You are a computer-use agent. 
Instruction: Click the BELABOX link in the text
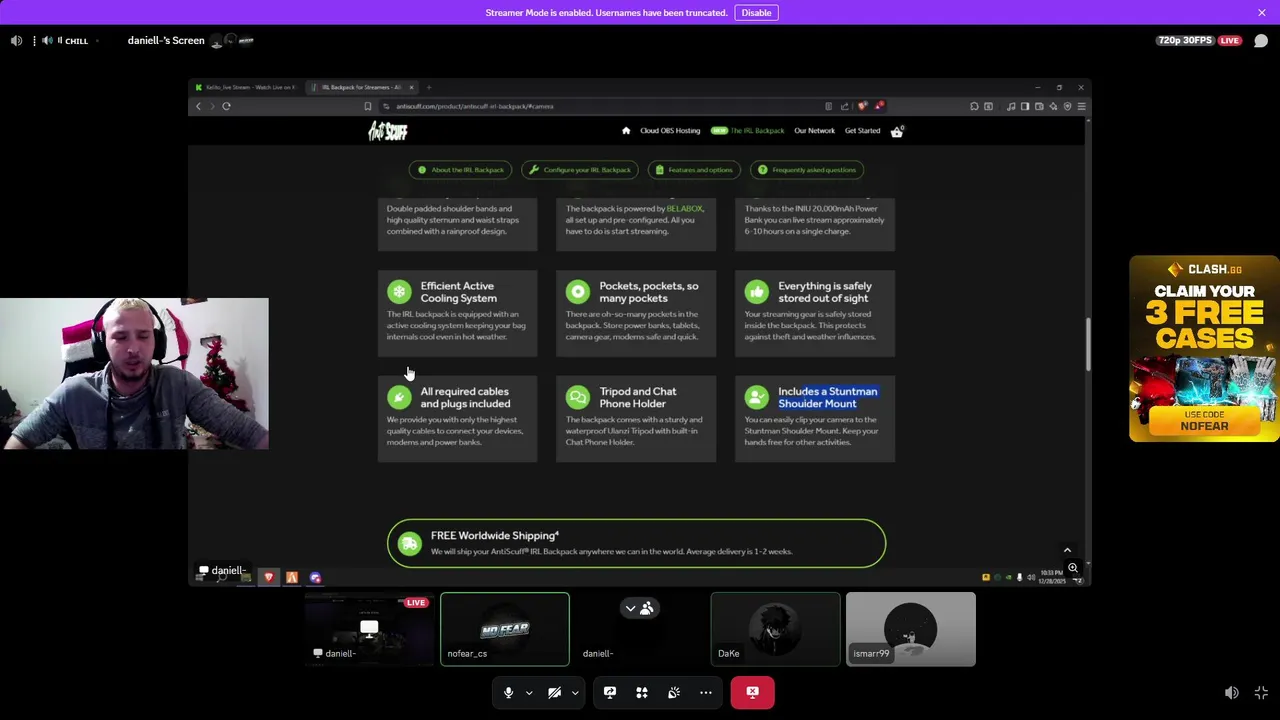point(685,209)
